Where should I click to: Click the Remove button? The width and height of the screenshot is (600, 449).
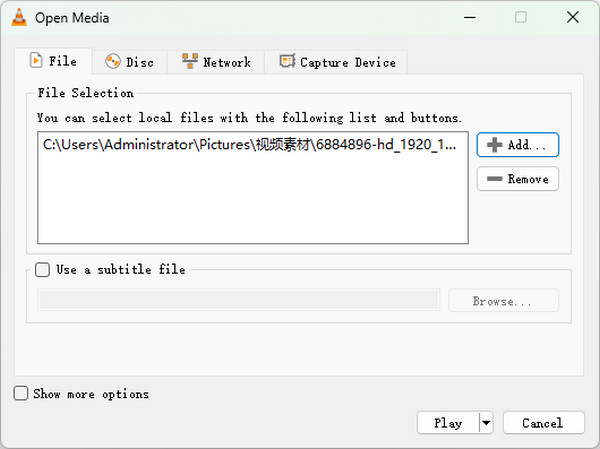518,179
